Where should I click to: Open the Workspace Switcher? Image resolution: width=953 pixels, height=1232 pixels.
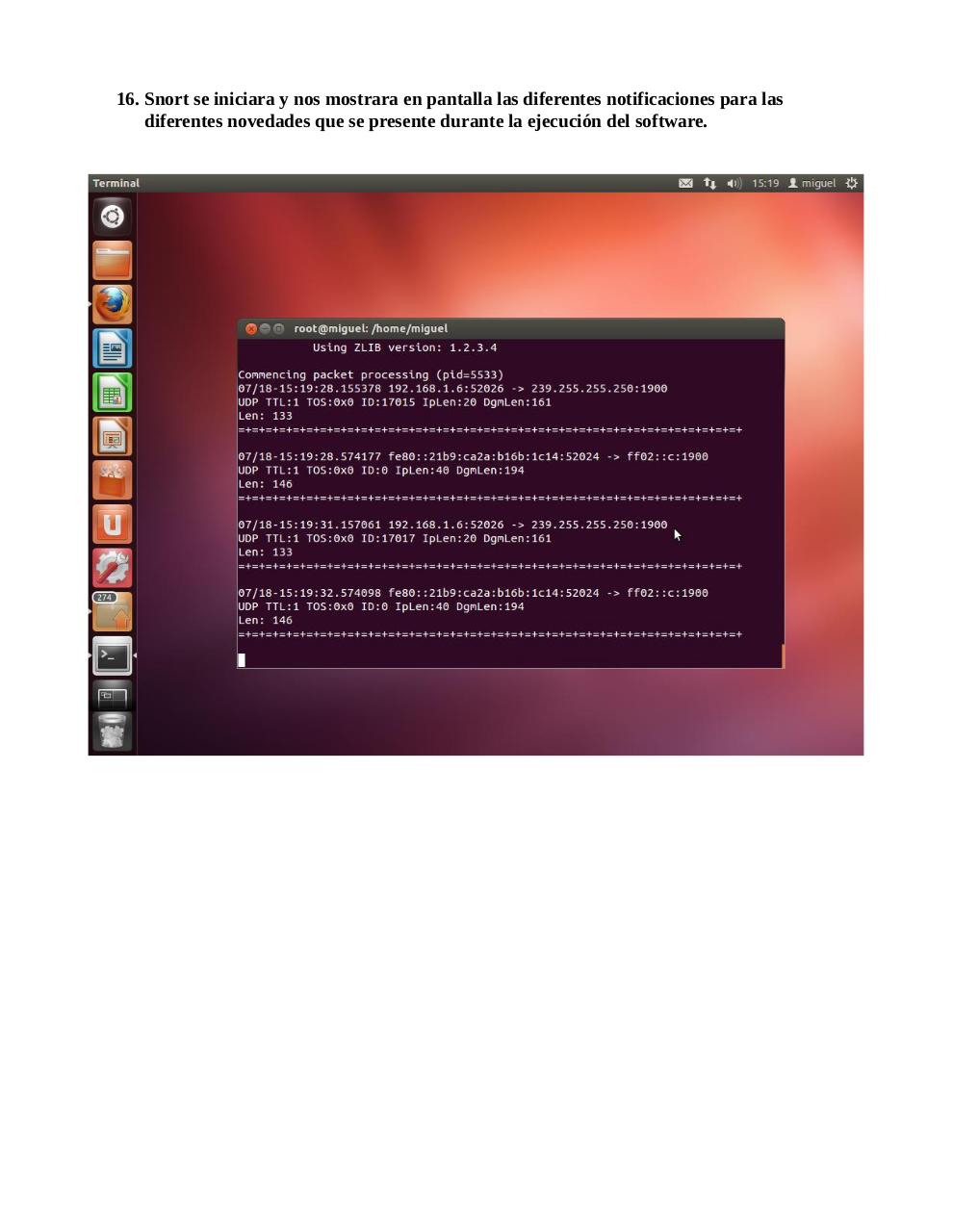click(x=113, y=695)
